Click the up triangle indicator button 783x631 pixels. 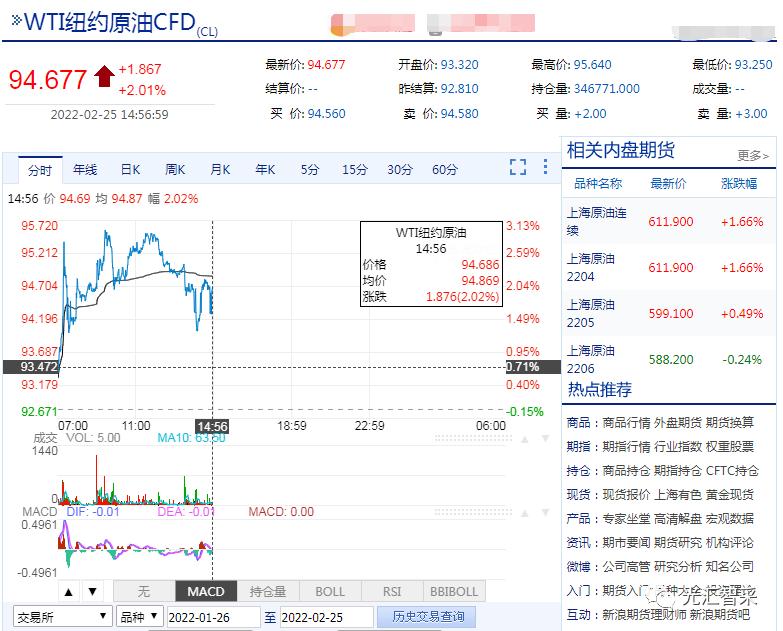(x=69, y=592)
